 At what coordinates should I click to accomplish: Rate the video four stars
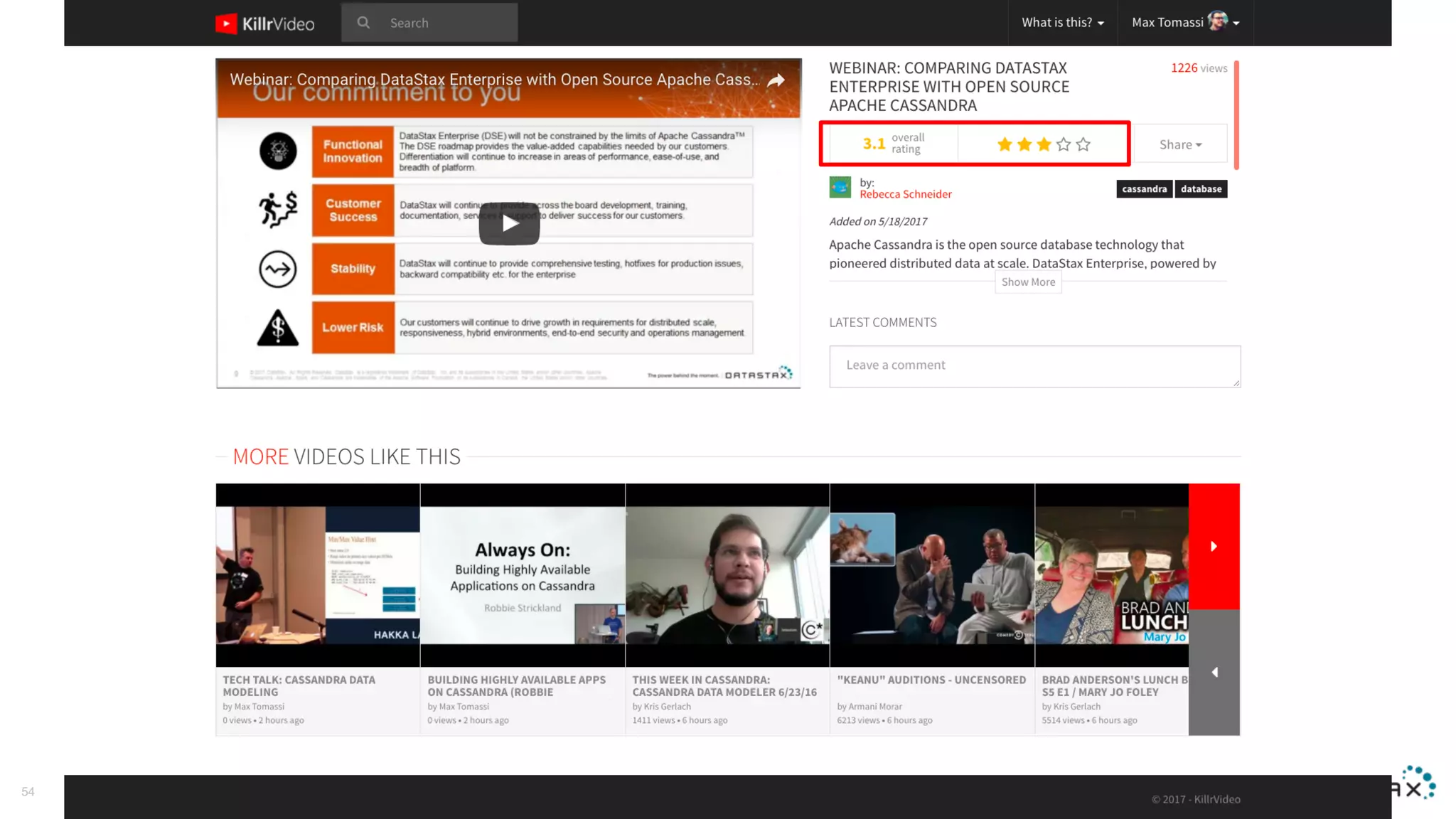point(1064,145)
